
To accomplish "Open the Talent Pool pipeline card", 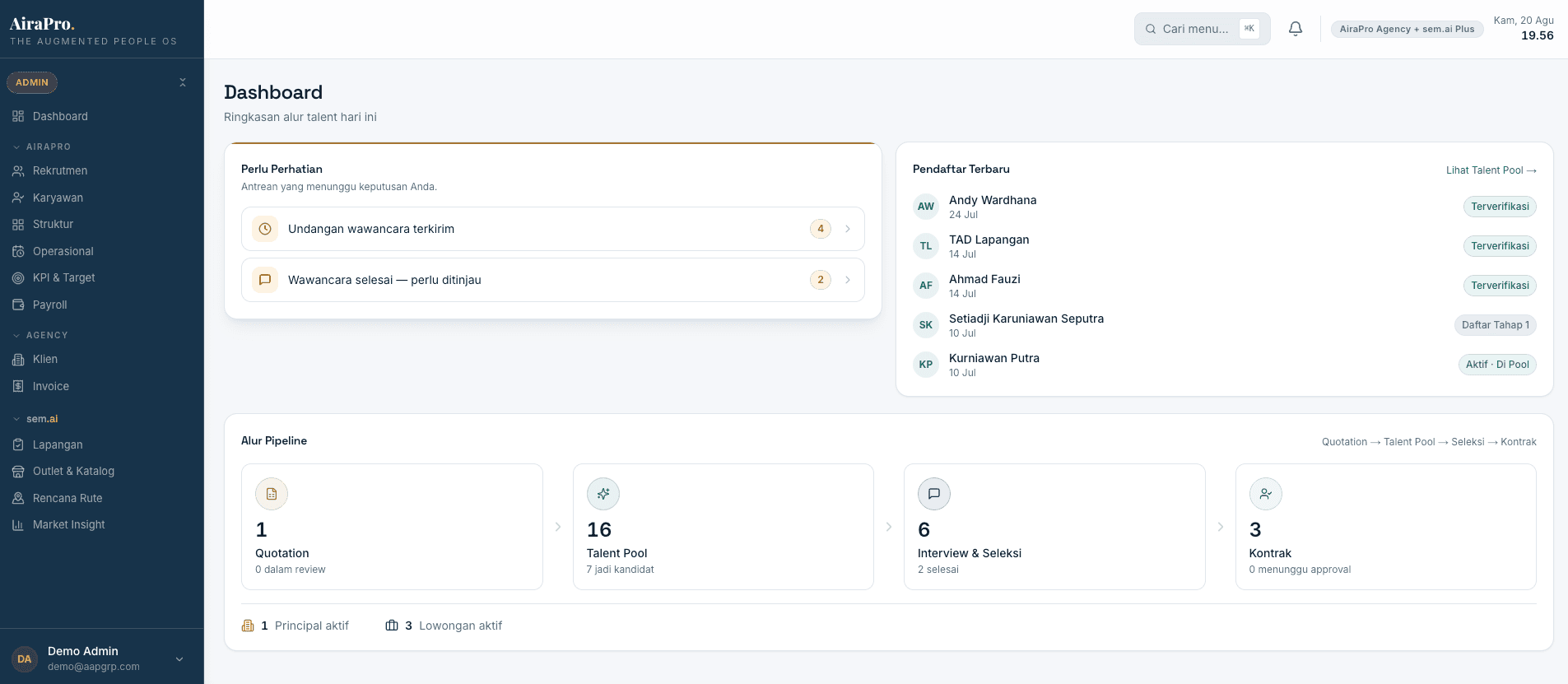I will [724, 527].
